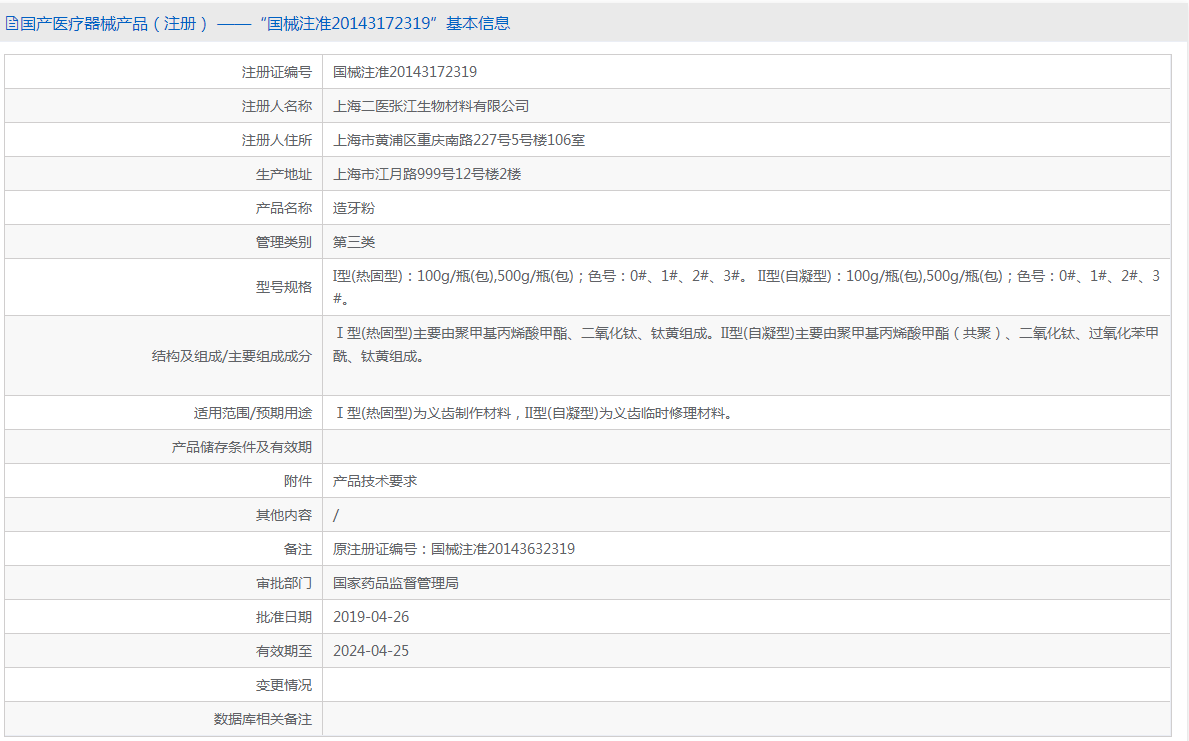The height and width of the screenshot is (741, 1189).
Task: Click the 生产地址 label
Action: tap(284, 174)
